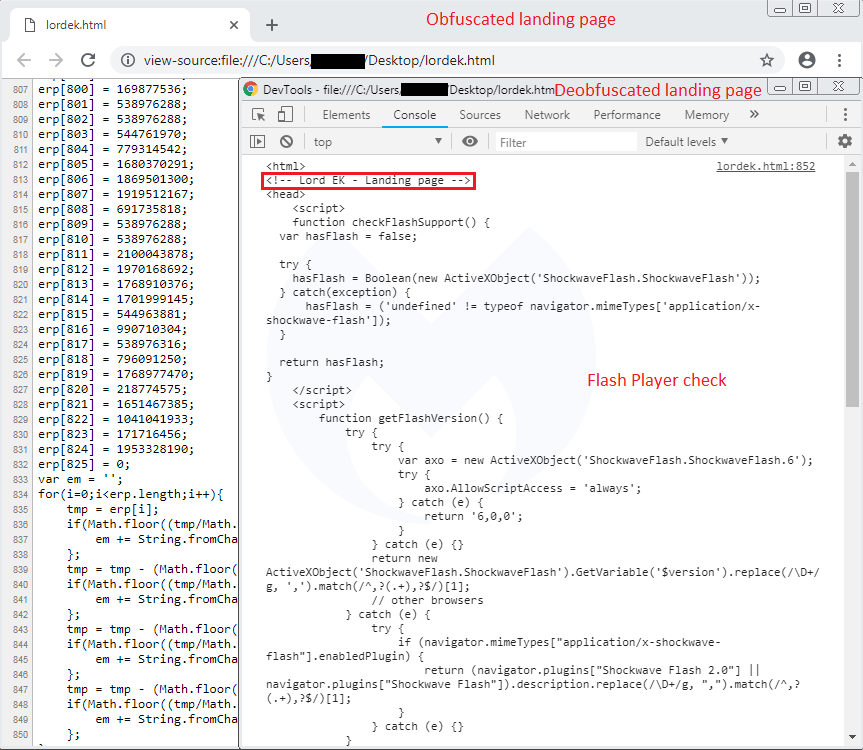Open the Chrome profile avatar menu
The height and width of the screenshot is (750, 863).
coord(808,60)
